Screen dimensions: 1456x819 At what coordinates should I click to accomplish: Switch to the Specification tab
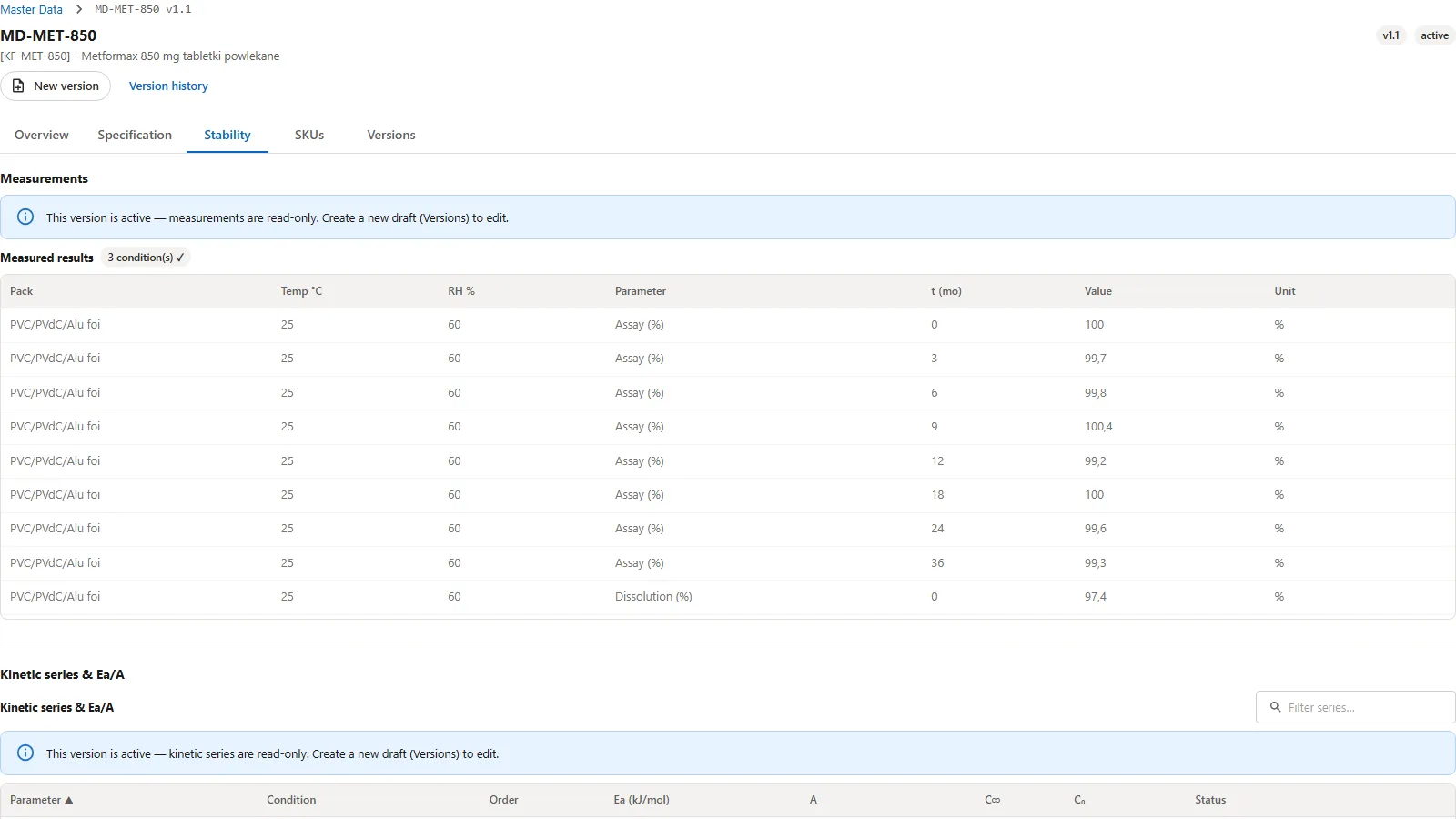135,135
